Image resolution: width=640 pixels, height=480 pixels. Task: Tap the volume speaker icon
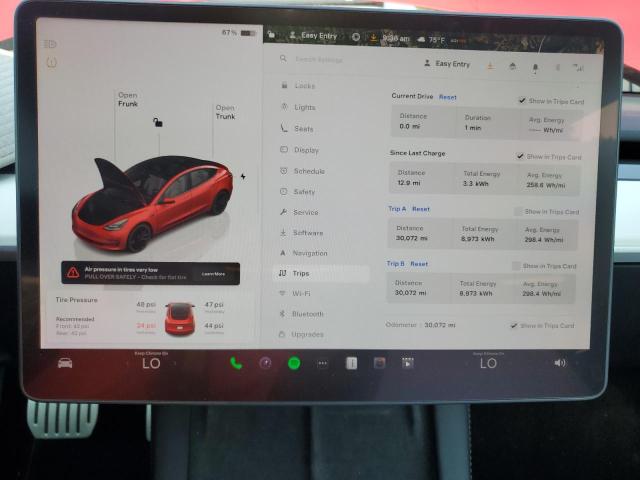[560, 362]
